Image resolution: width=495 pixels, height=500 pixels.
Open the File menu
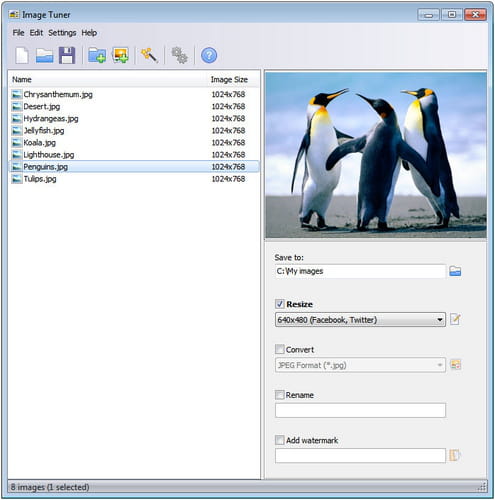tap(18, 33)
